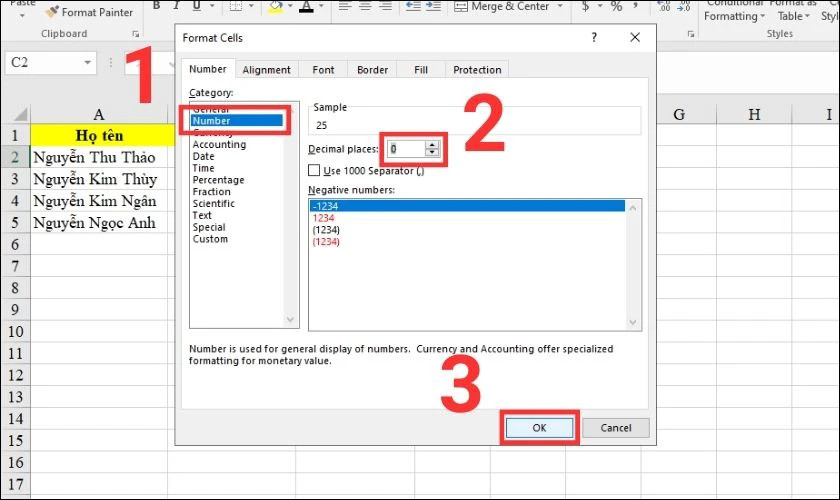Select Date category

coord(204,156)
